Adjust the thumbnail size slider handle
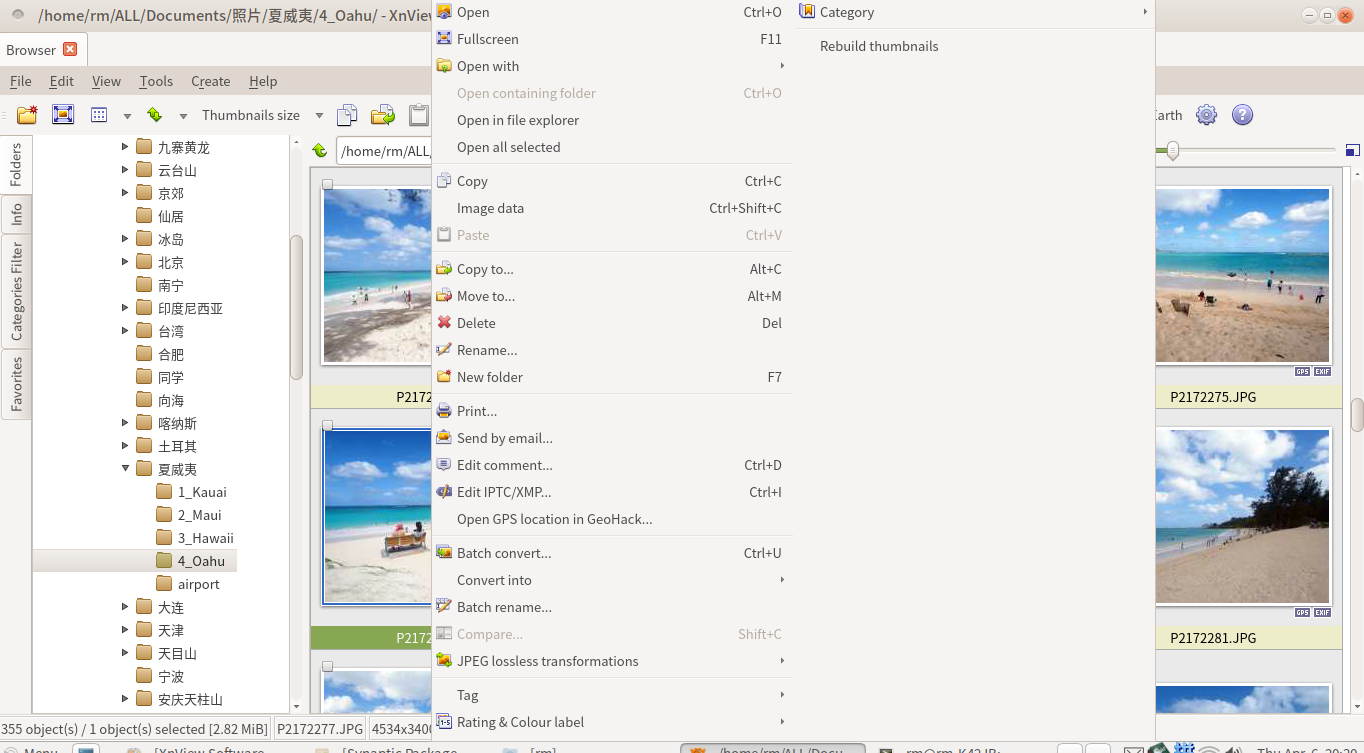 tap(1172, 151)
